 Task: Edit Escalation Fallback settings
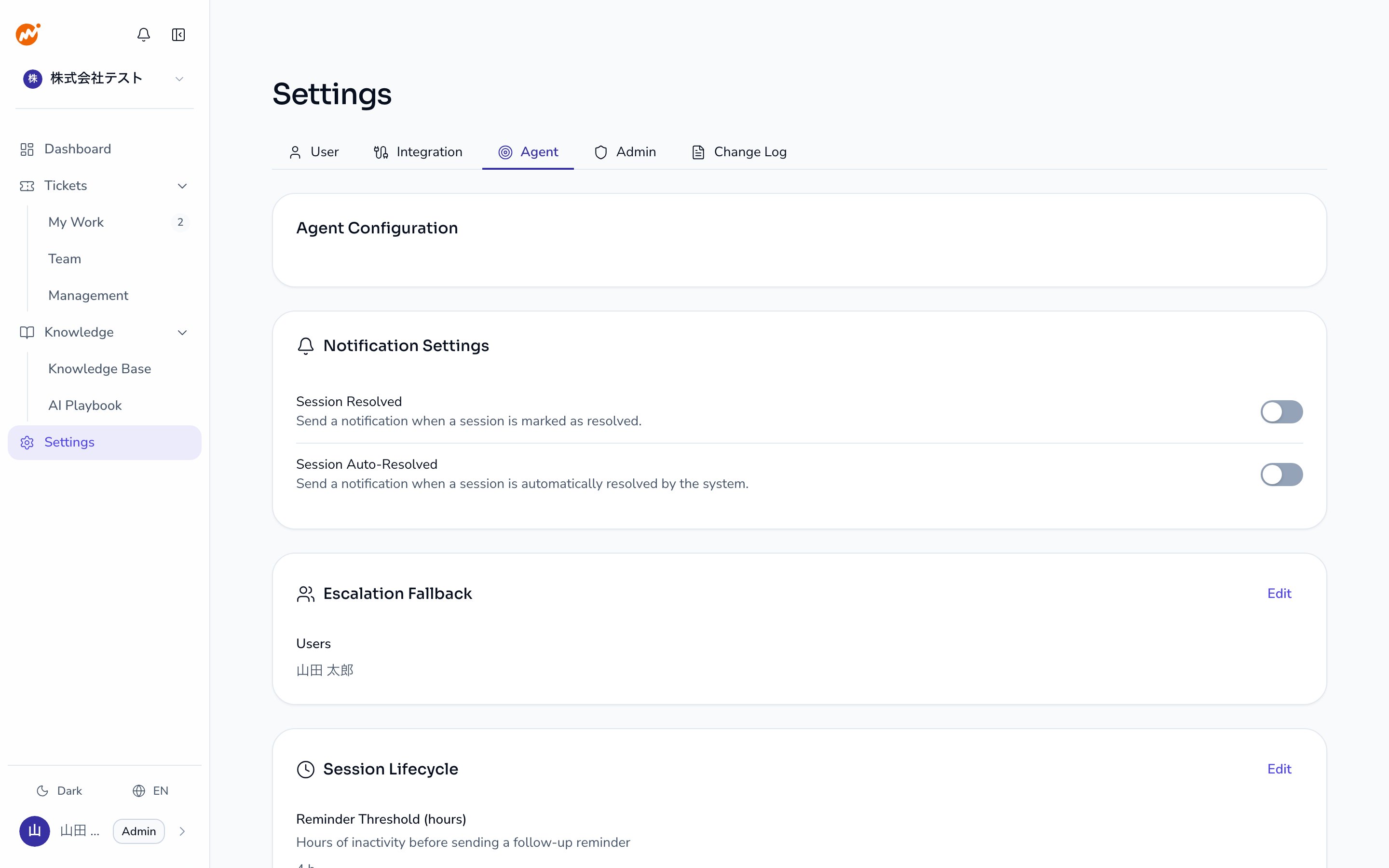pos(1280,594)
